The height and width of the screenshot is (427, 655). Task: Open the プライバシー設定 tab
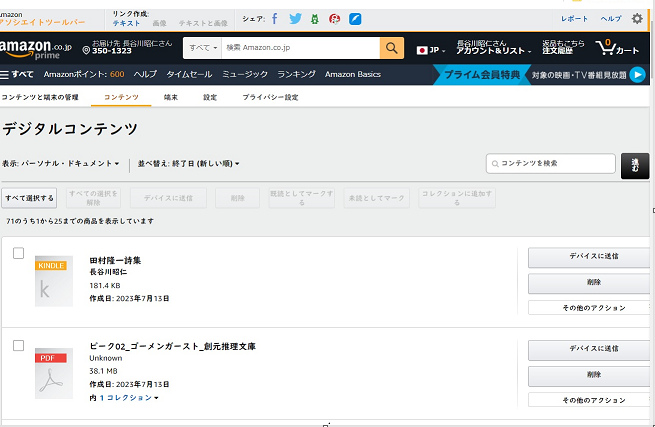tap(270, 97)
